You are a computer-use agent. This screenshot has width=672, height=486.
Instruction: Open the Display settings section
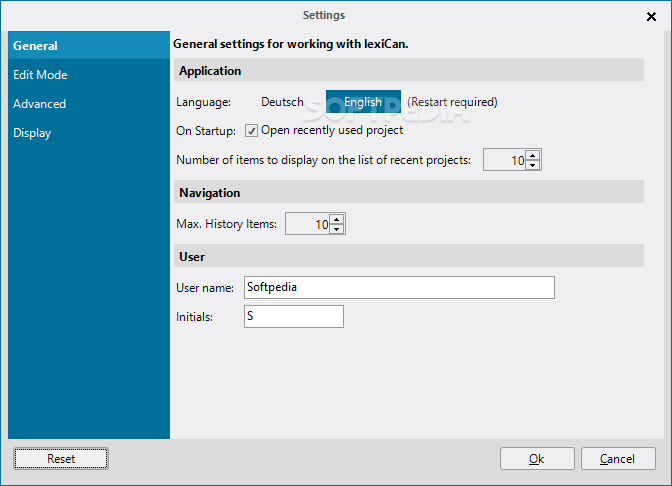tap(89, 133)
